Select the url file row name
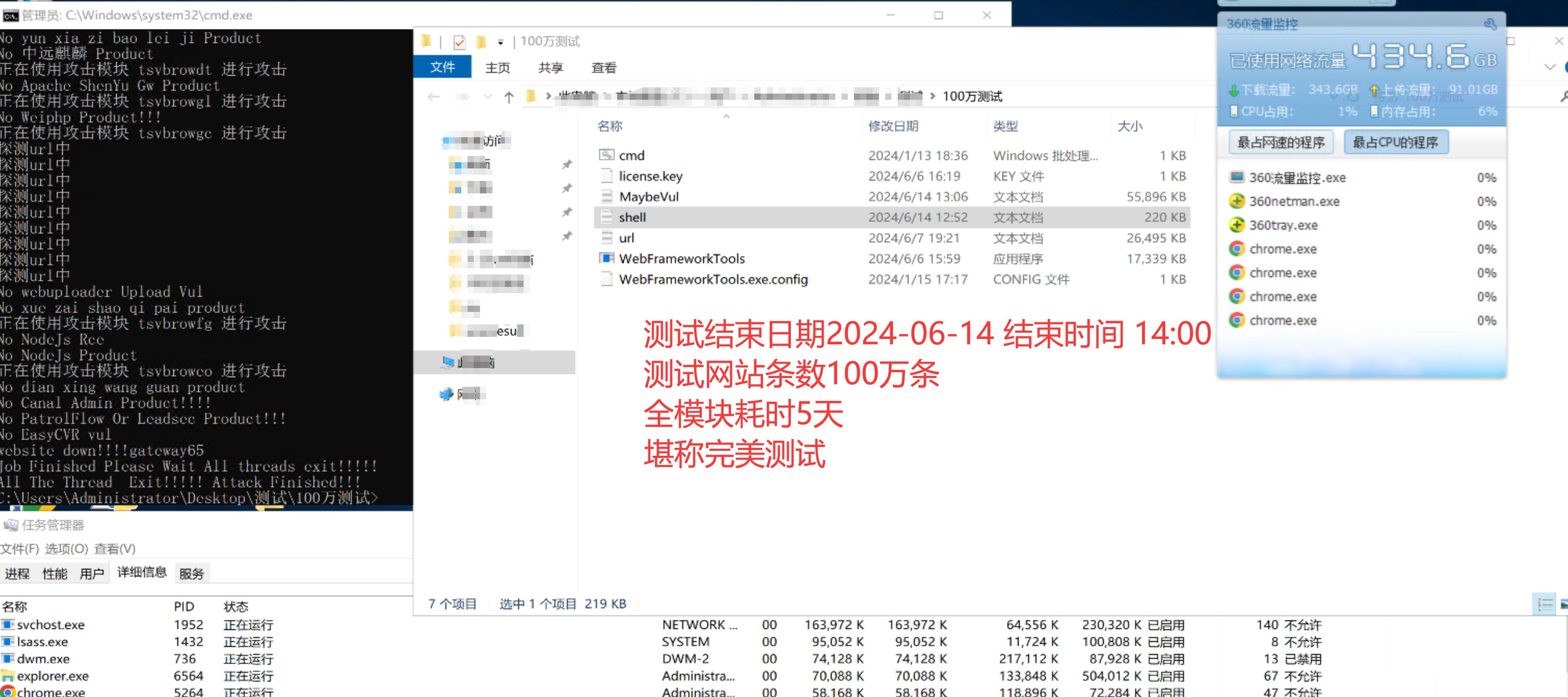This screenshot has height=697, width=1568. pyautogui.click(x=626, y=237)
